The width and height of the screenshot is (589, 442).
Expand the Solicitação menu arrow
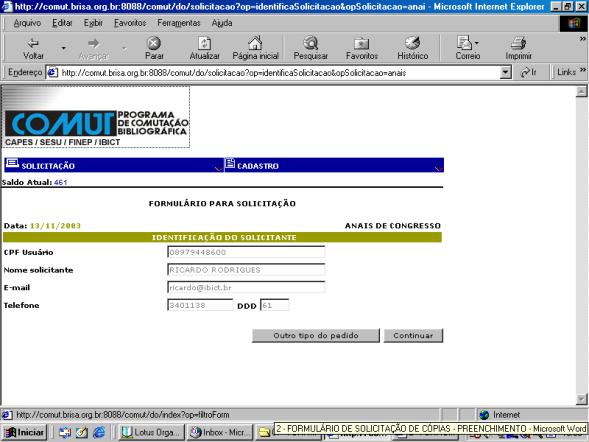click(217, 168)
